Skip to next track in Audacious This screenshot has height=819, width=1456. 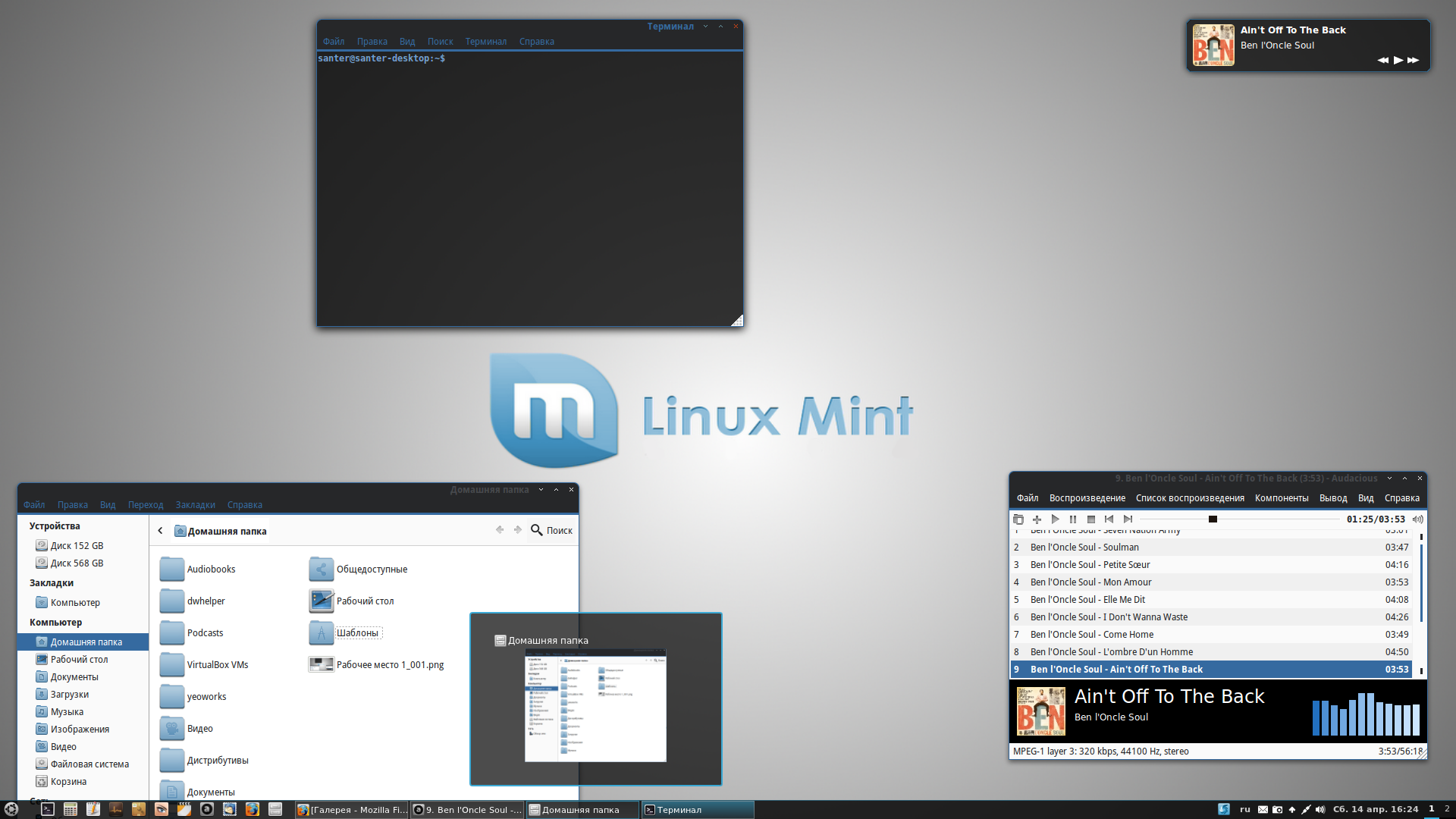tap(1128, 519)
